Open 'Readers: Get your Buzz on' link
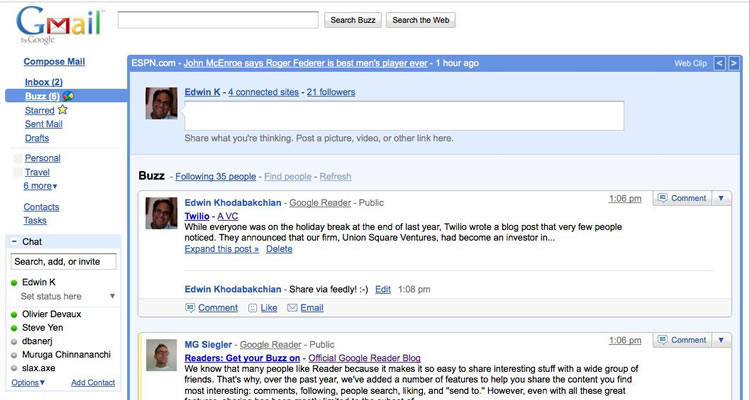Viewport: 750px width, 400px height. [242, 358]
